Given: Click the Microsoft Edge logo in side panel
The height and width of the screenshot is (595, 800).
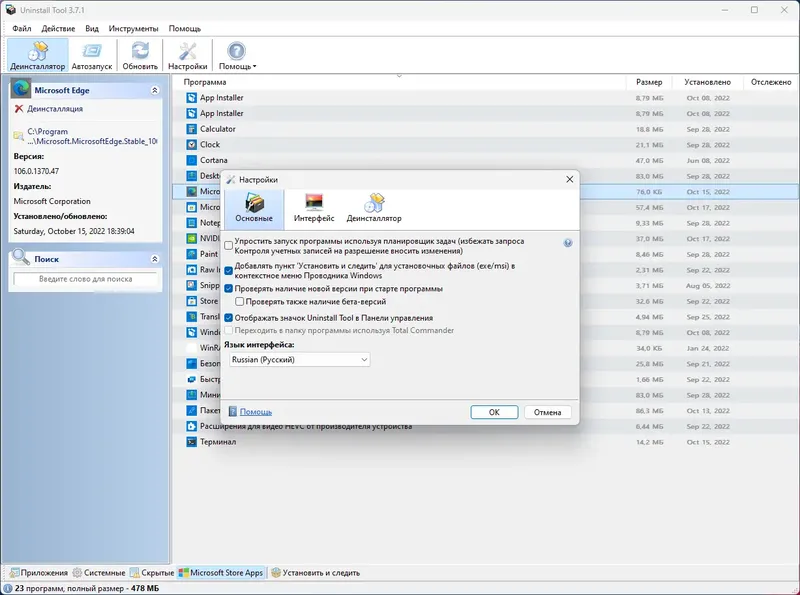Looking at the screenshot, I should point(21,89).
